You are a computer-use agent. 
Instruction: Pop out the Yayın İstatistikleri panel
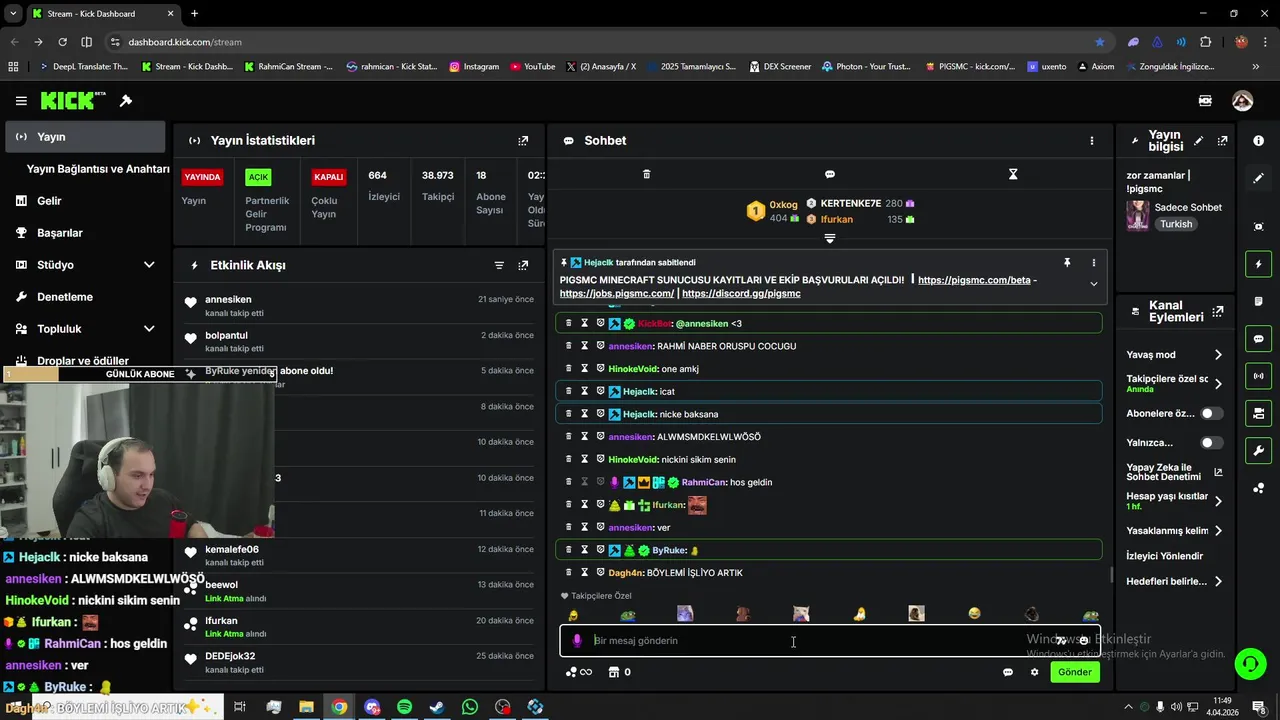pyautogui.click(x=523, y=141)
